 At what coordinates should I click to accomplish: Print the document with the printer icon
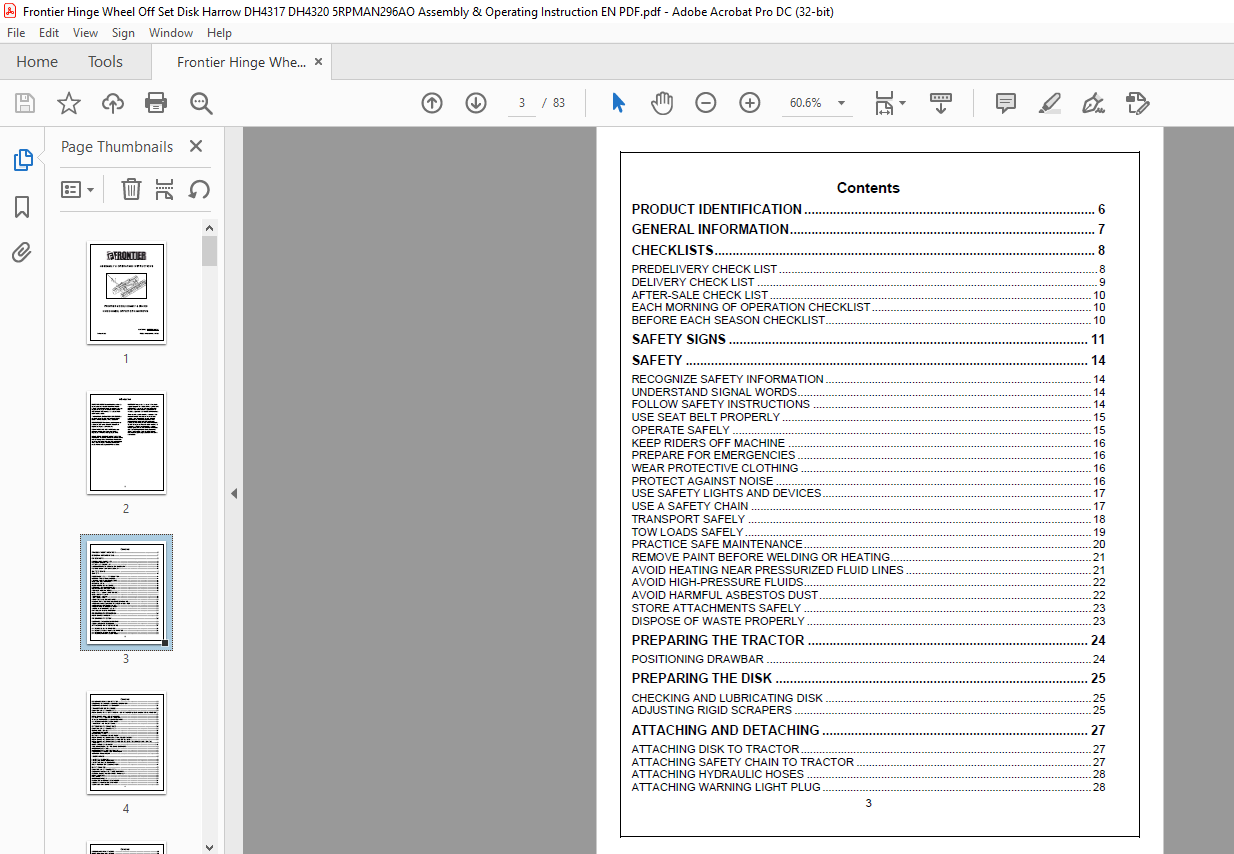[x=156, y=103]
